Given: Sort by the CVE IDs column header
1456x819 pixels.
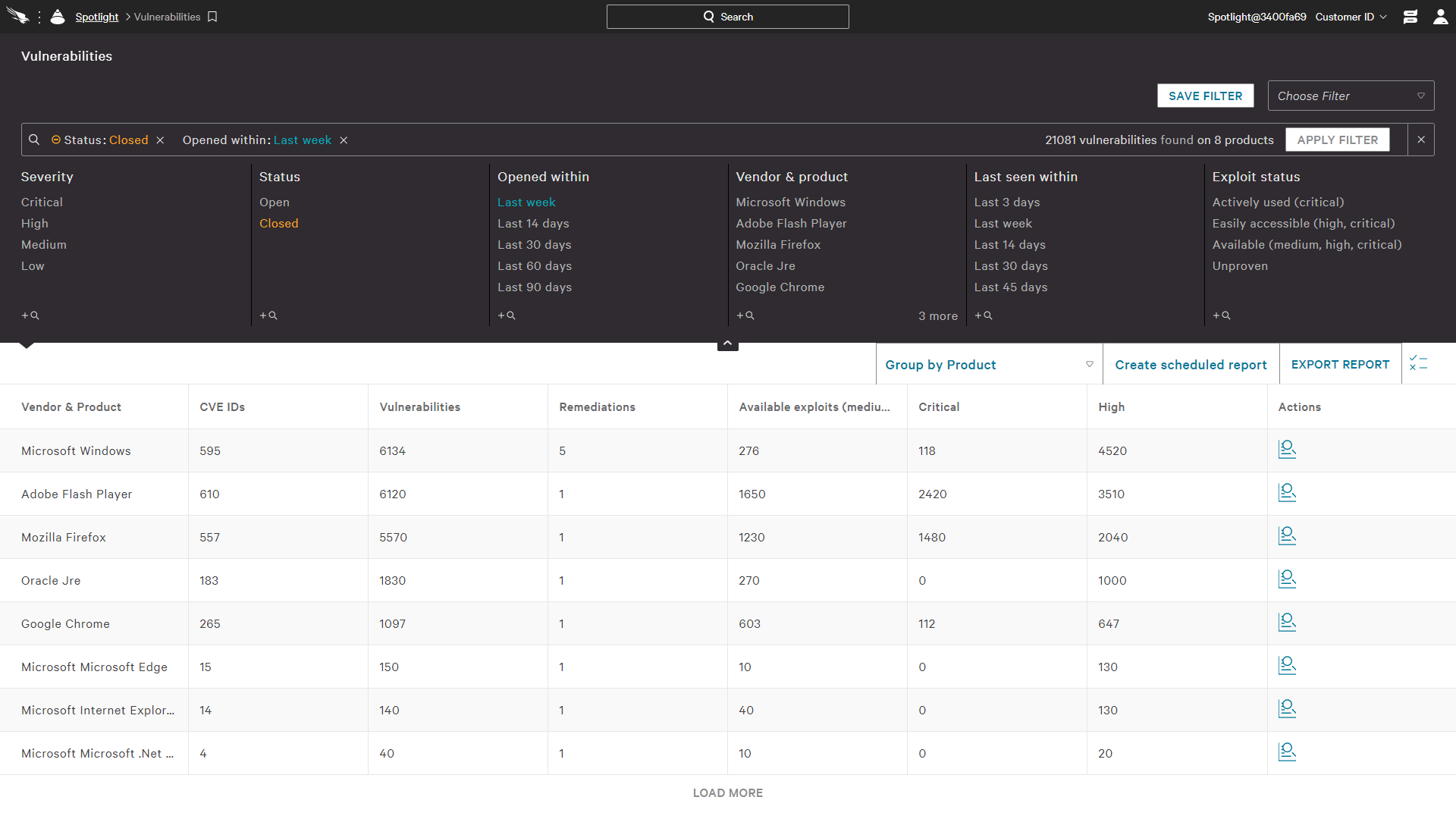Looking at the screenshot, I should [x=222, y=407].
